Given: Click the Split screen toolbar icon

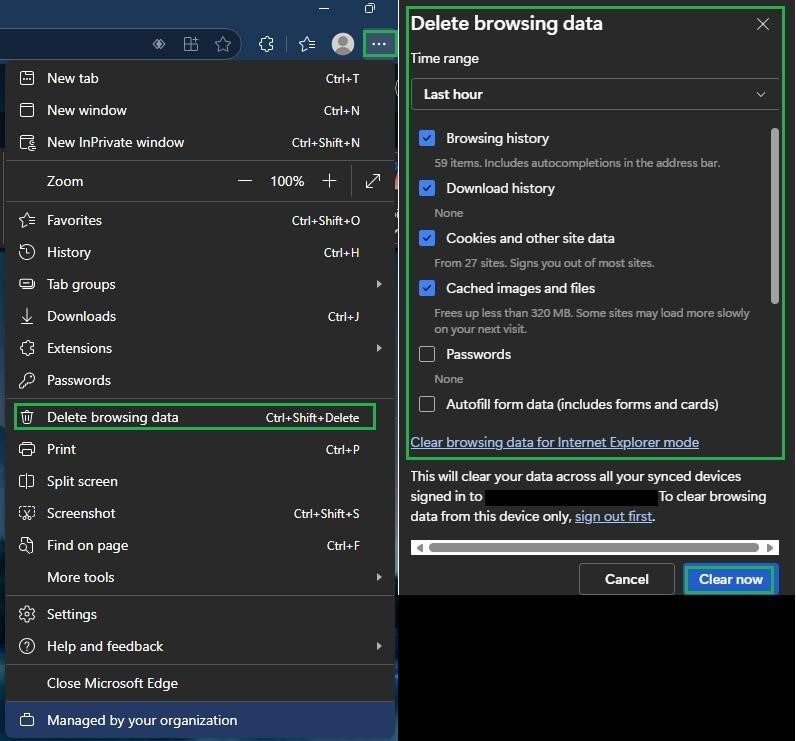Looking at the screenshot, I should [x=190, y=44].
